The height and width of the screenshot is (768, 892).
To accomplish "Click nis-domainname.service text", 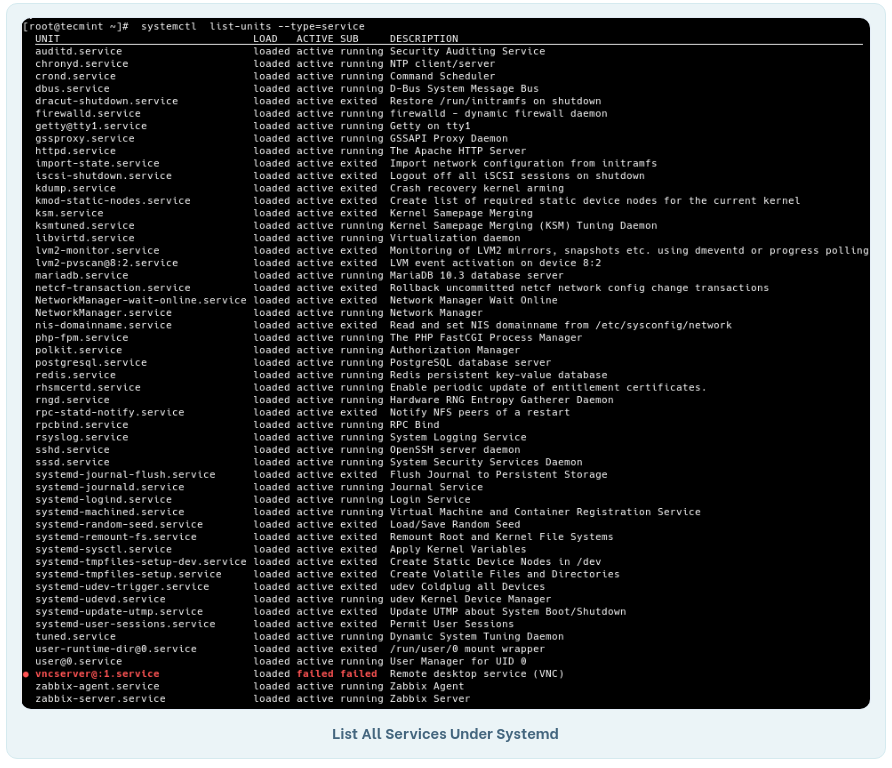I will coord(104,325).
